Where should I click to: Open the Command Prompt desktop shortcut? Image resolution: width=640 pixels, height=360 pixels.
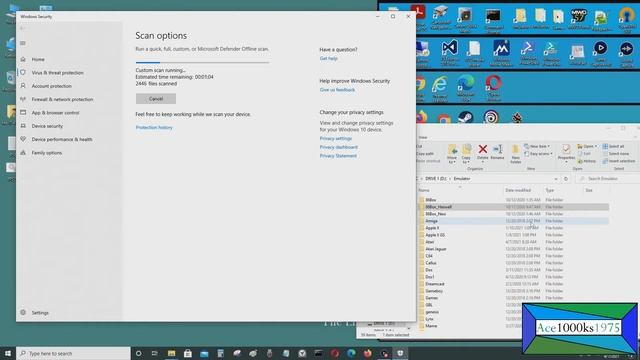coord(493,20)
